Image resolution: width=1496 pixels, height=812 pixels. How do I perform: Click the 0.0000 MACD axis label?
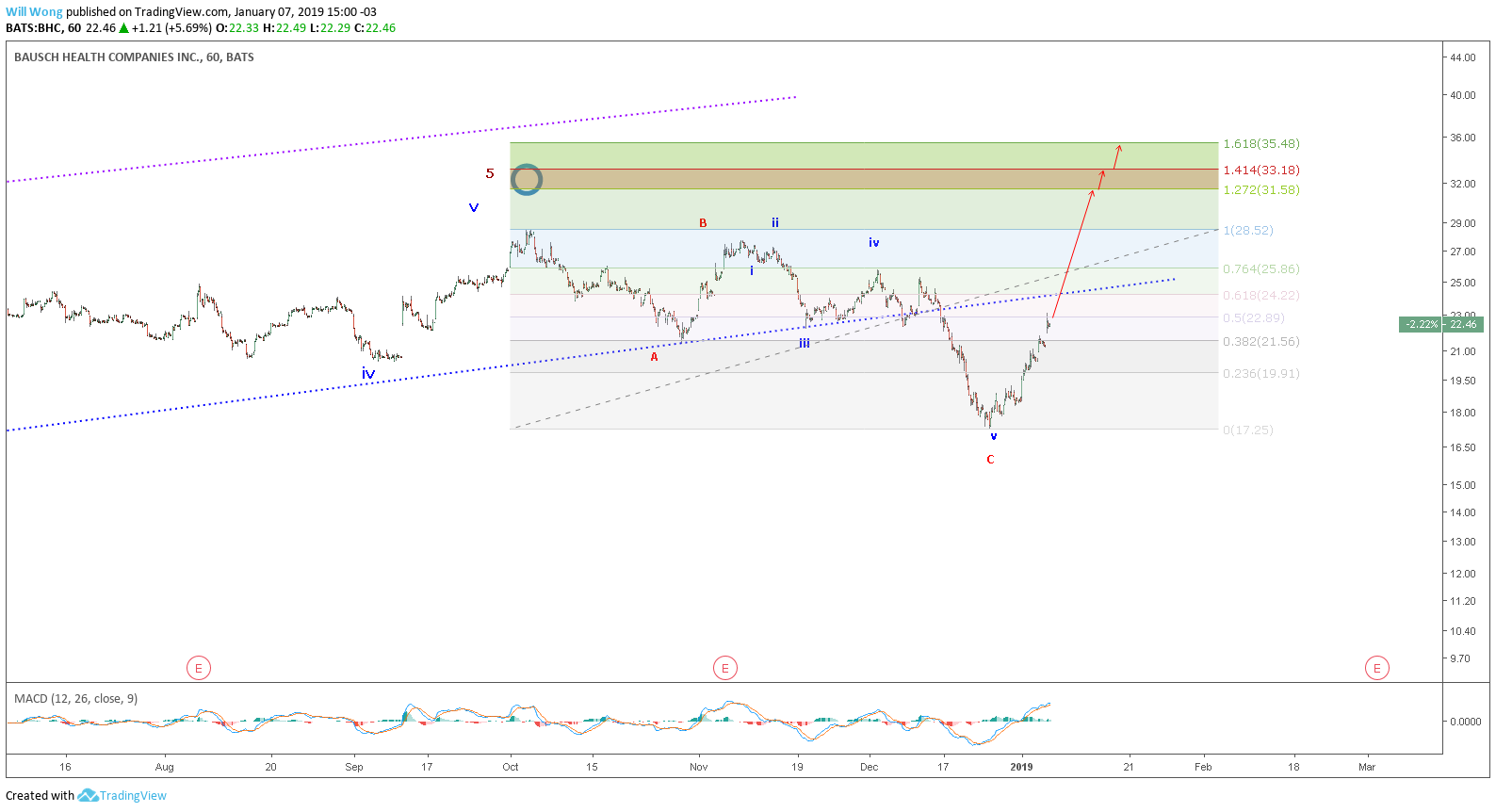[x=1466, y=722]
